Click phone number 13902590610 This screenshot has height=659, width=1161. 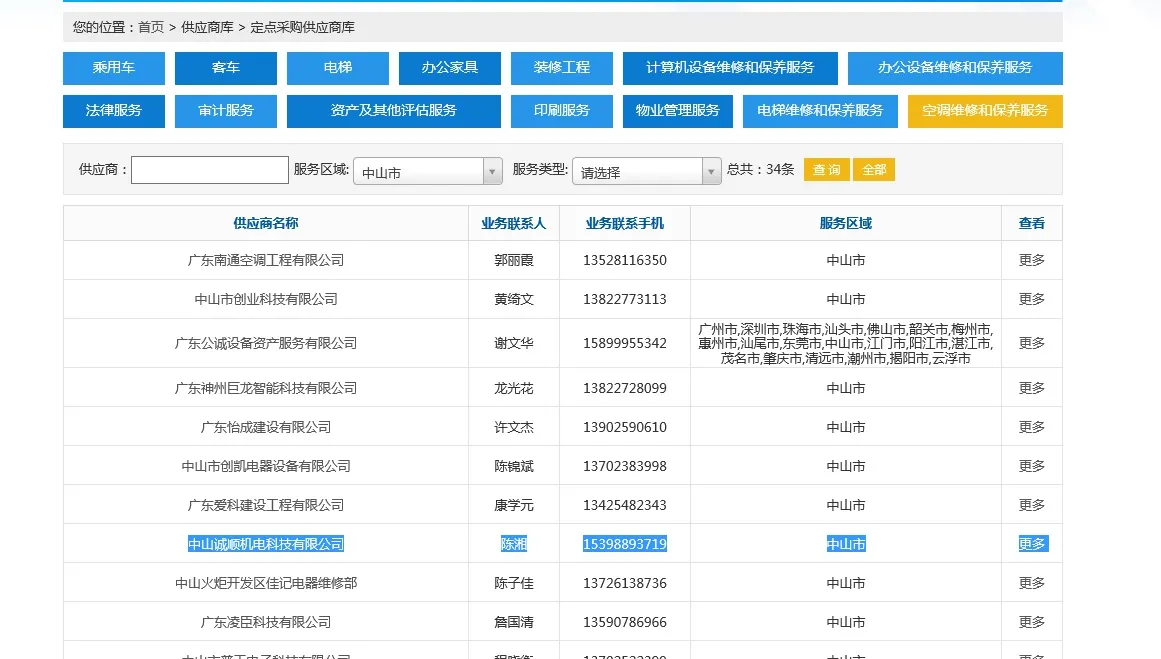tap(625, 427)
